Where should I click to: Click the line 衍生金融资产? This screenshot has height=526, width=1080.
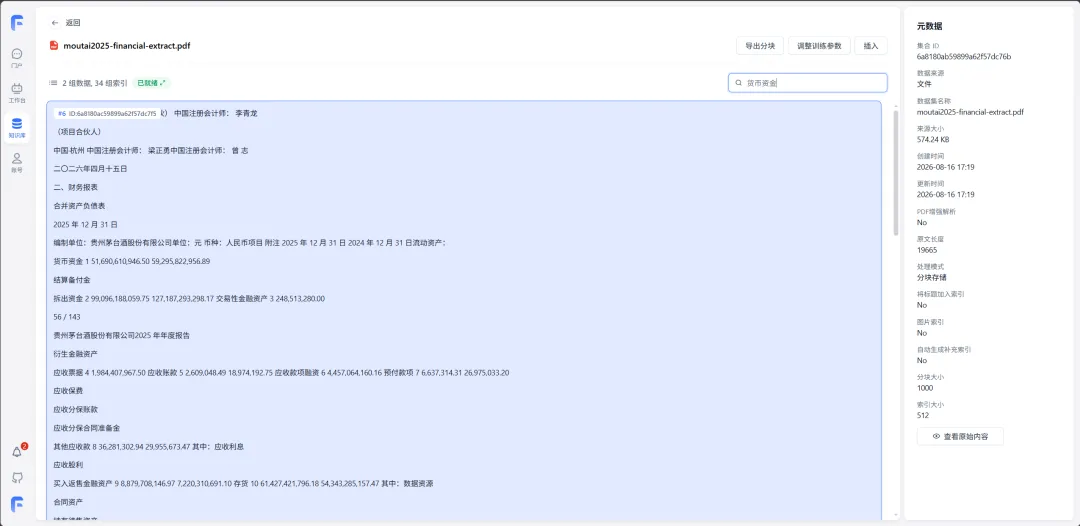click(76, 354)
